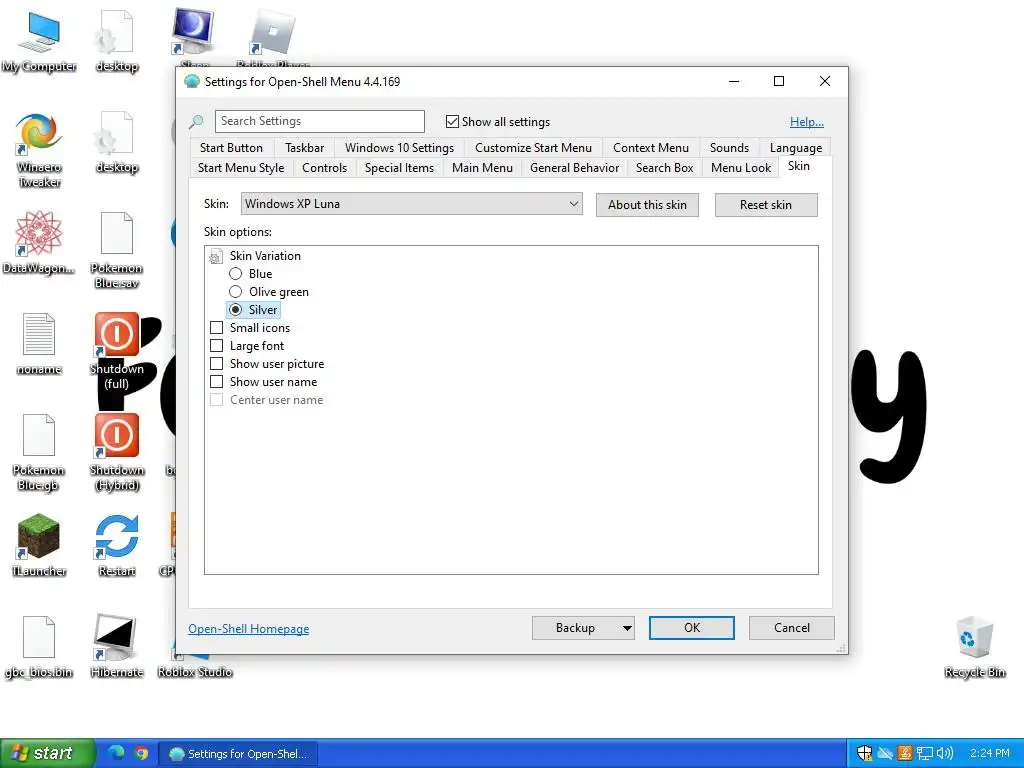Select the Olive green skin variation
Screen dimensions: 1024x768
pyautogui.click(x=236, y=292)
